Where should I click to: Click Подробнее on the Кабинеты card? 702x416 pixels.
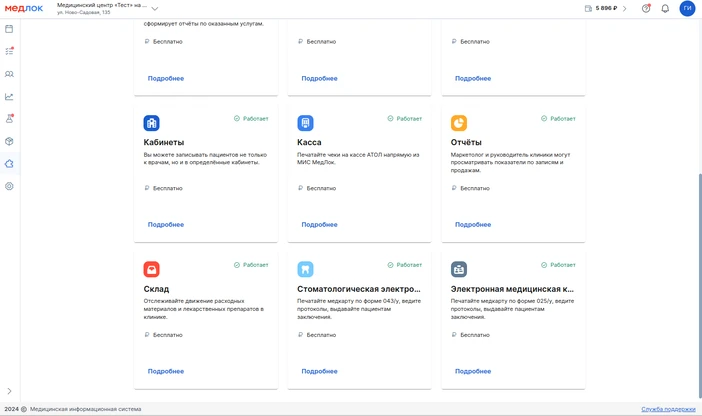166,225
